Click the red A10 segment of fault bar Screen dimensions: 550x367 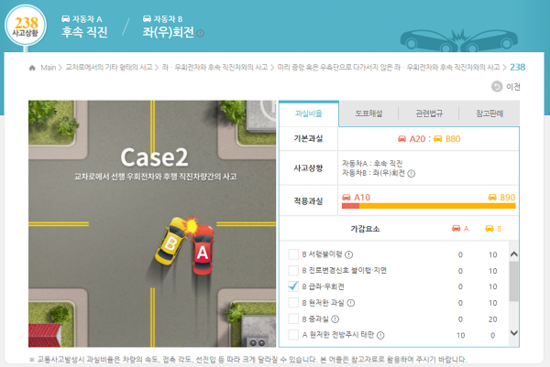click(x=350, y=206)
